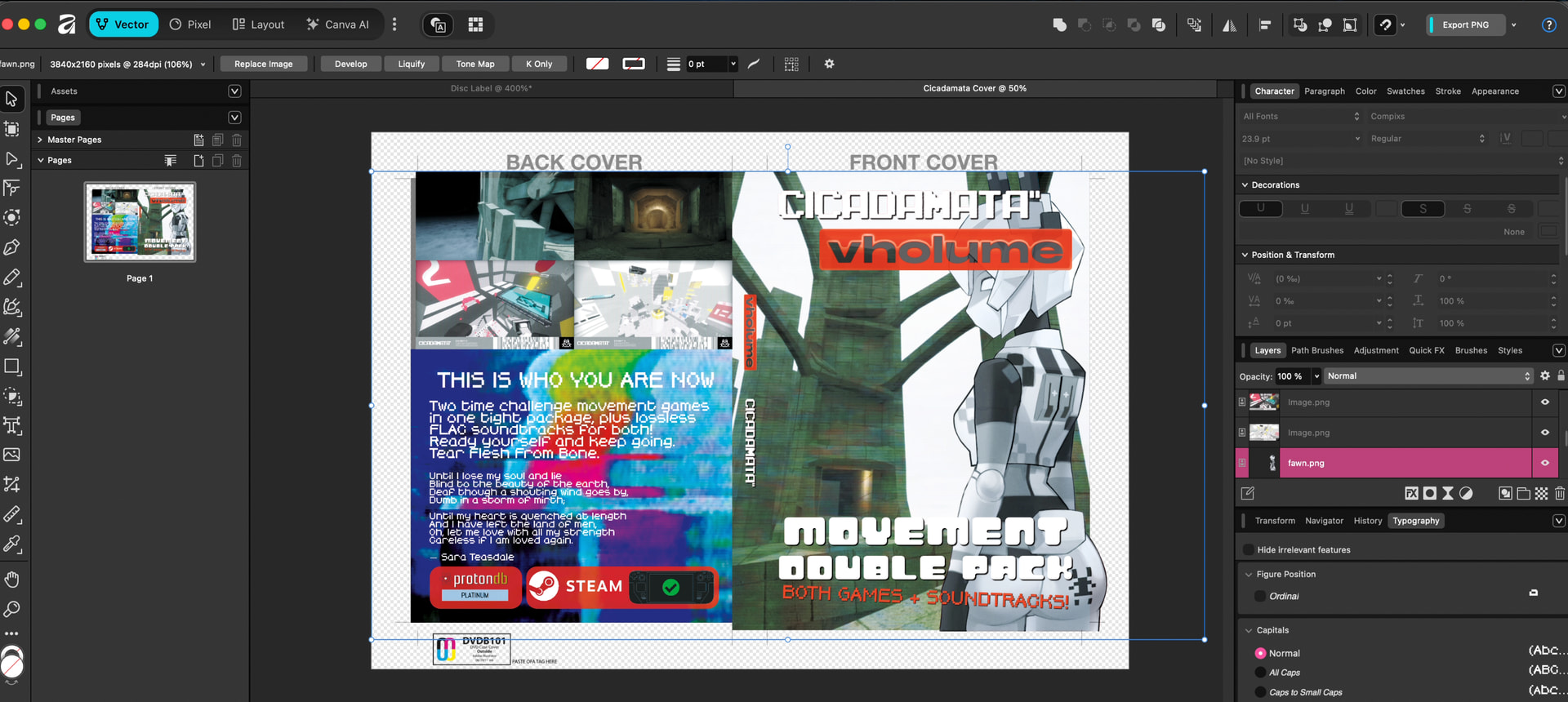The width and height of the screenshot is (1568, 702).
Task: Enable Hide irrelevant features checkbox
Action: pyautogui.click(x=1248, y=549)
